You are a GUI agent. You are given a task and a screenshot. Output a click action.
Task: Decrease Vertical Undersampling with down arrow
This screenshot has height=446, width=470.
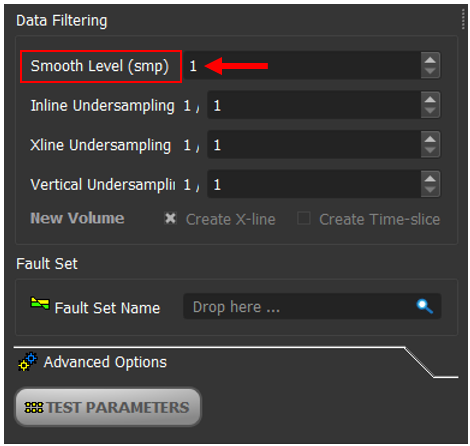[430, 190]
